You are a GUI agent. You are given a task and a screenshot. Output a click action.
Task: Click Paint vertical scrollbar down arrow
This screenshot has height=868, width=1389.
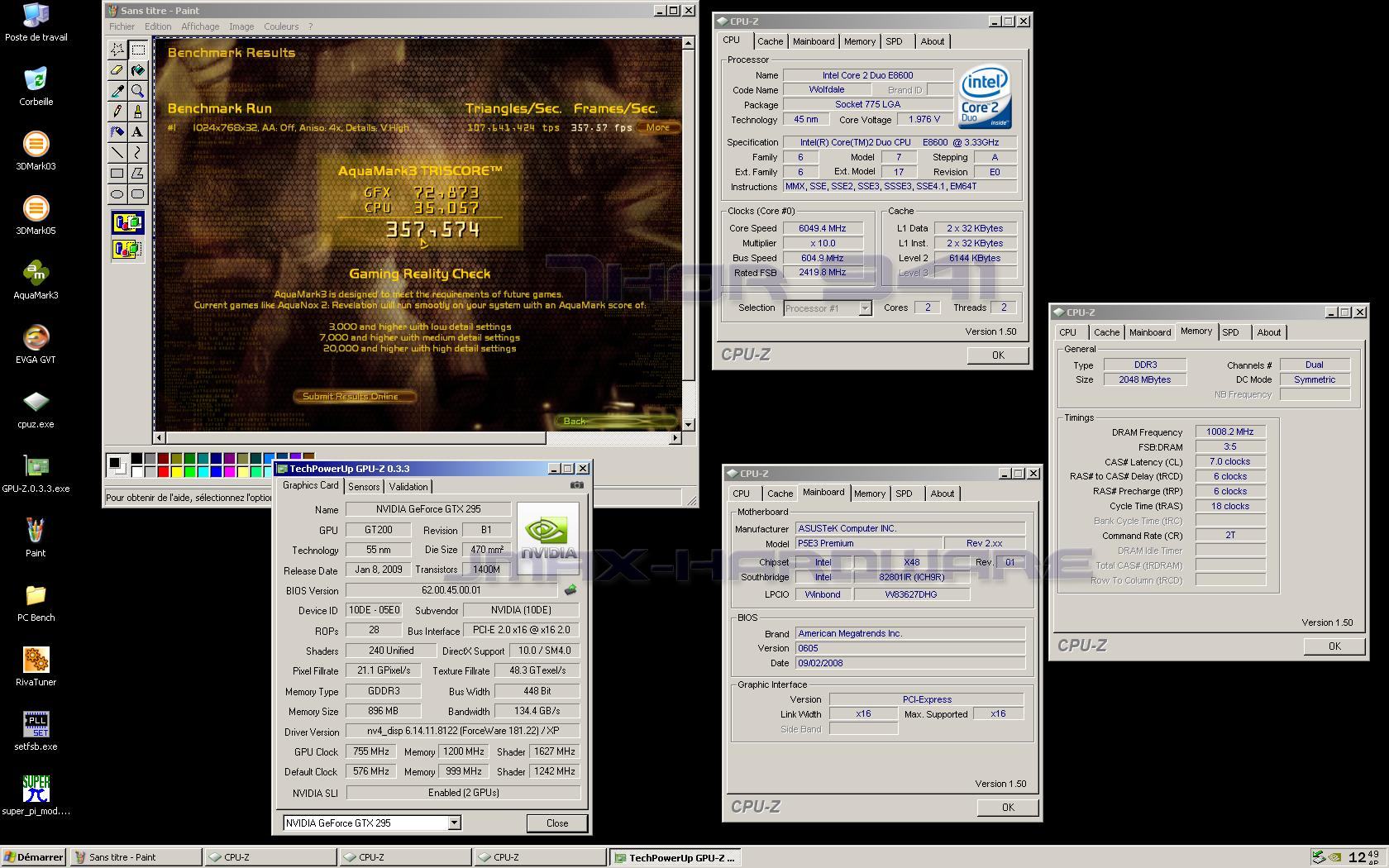pyautogui.click(x=689, y=424)
